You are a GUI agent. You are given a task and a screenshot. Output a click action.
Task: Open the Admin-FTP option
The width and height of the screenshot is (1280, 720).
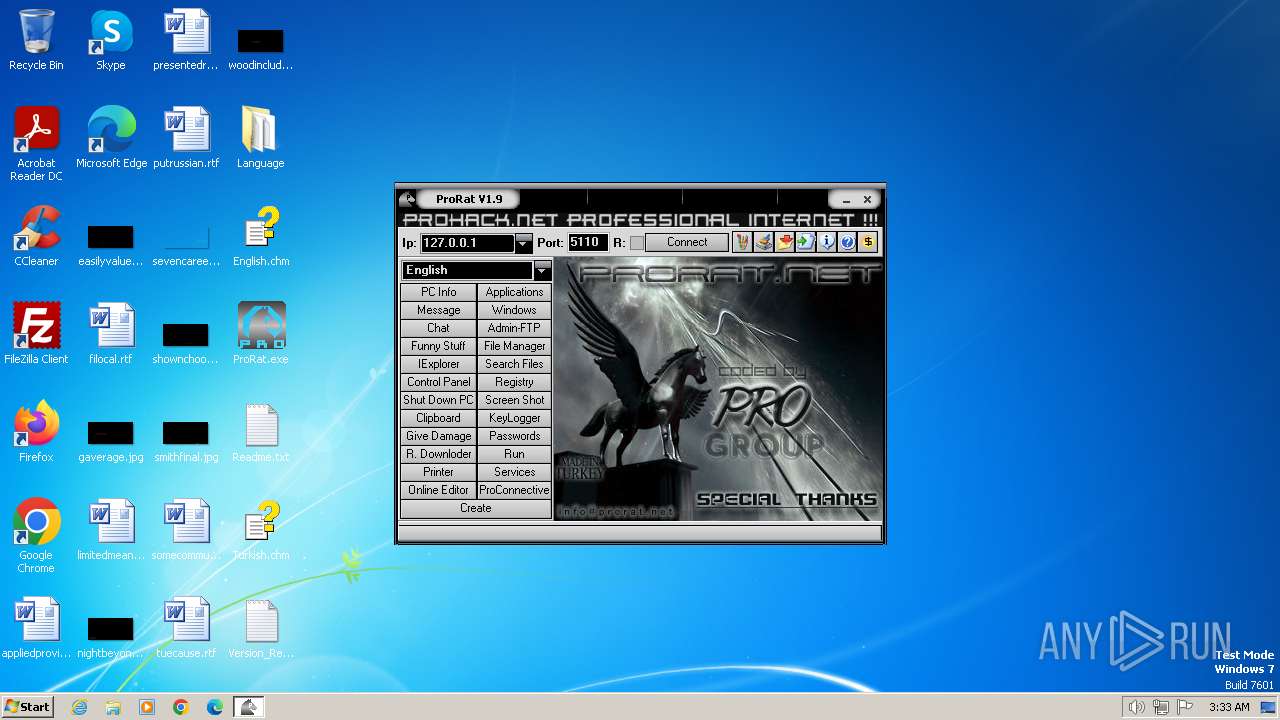point(514,328)
